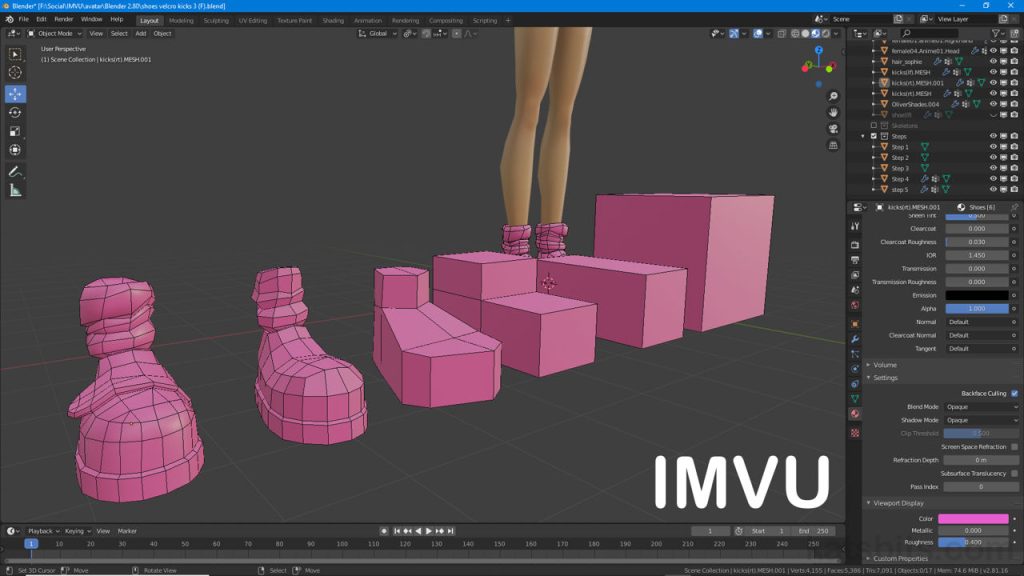Open the Blend Mode dropdown set to Opaque
The image size is (1024, 576).
[x=980, y=406]
